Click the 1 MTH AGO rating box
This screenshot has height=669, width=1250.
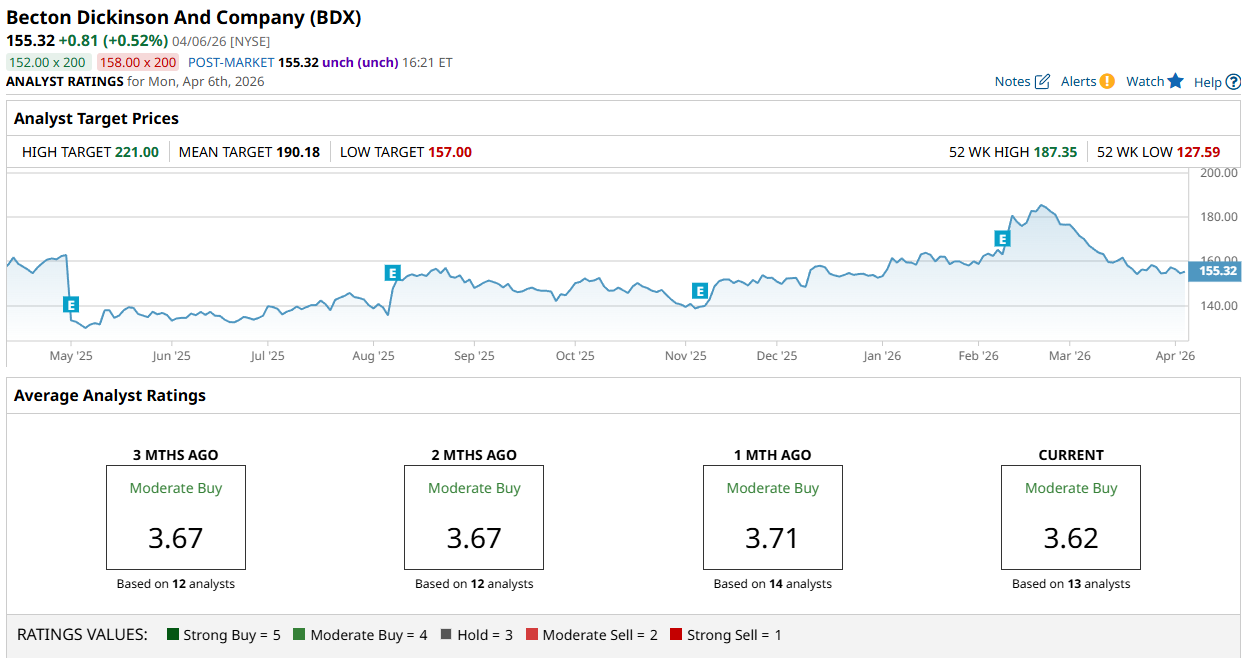point(772,517)
